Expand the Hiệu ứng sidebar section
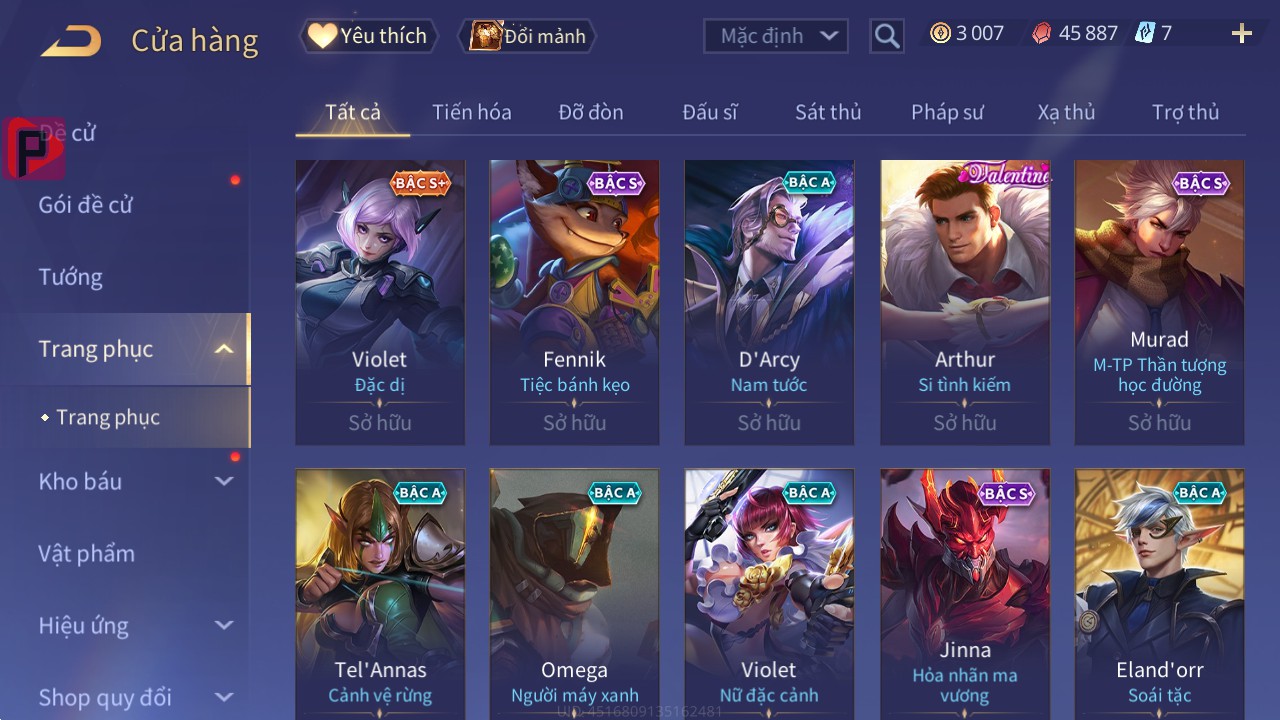Screen dimensions: 1280x720 point(224,625)
